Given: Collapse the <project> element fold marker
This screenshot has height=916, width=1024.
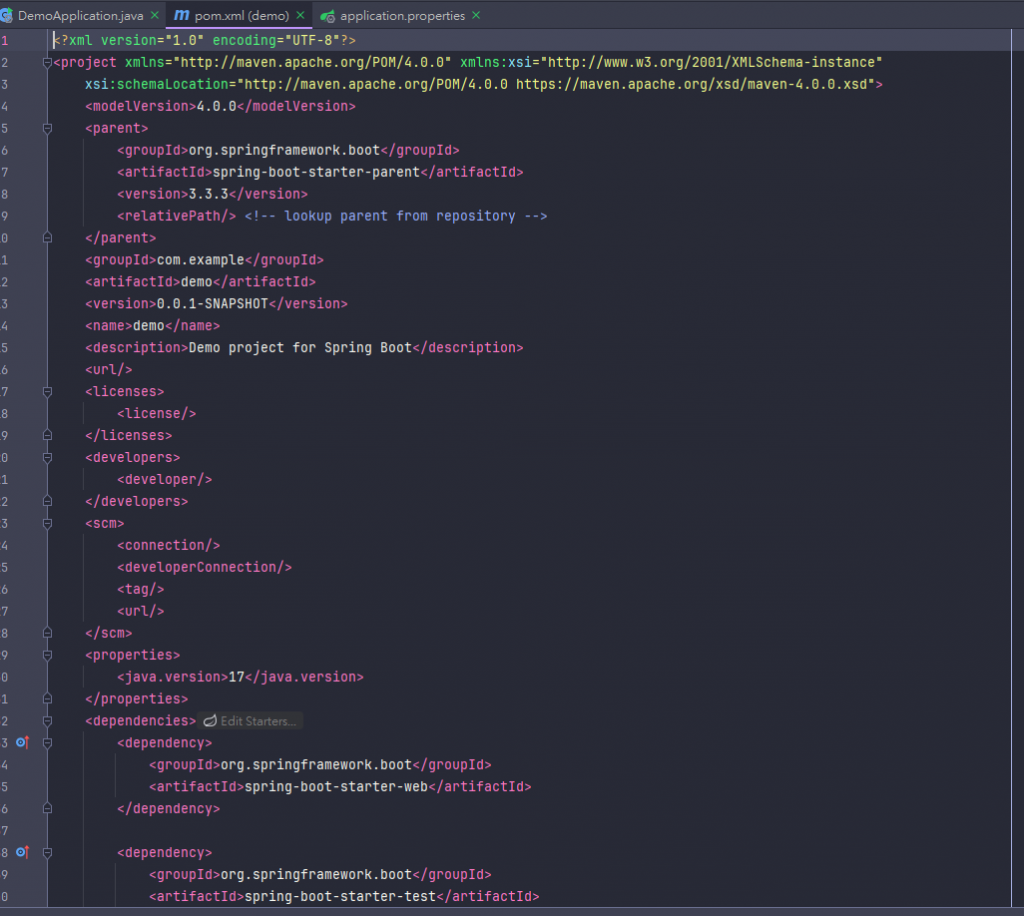Looking at the screenshot, I should [47, 63].
